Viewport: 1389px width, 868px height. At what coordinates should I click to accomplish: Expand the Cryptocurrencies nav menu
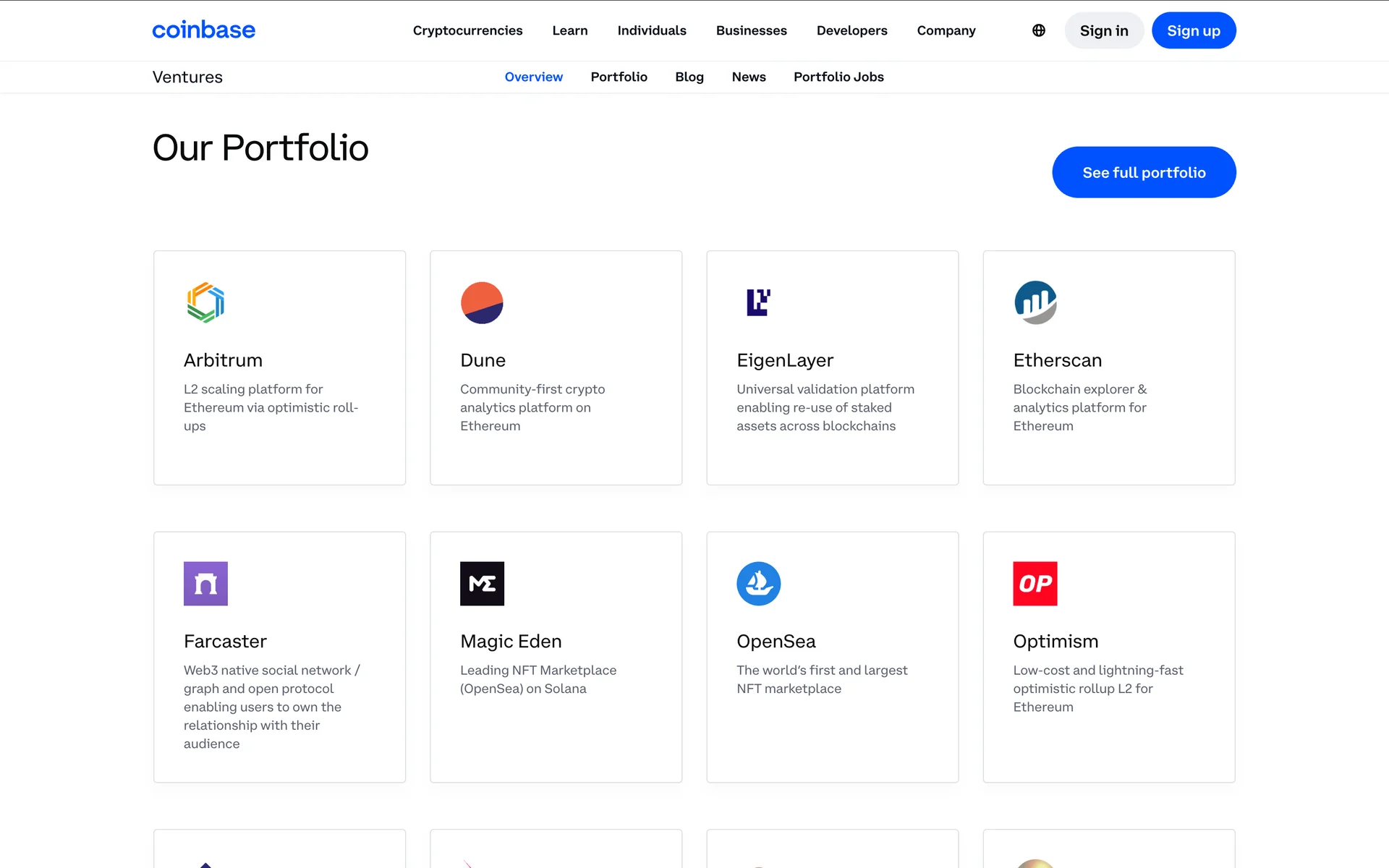[x=467, y=30]
